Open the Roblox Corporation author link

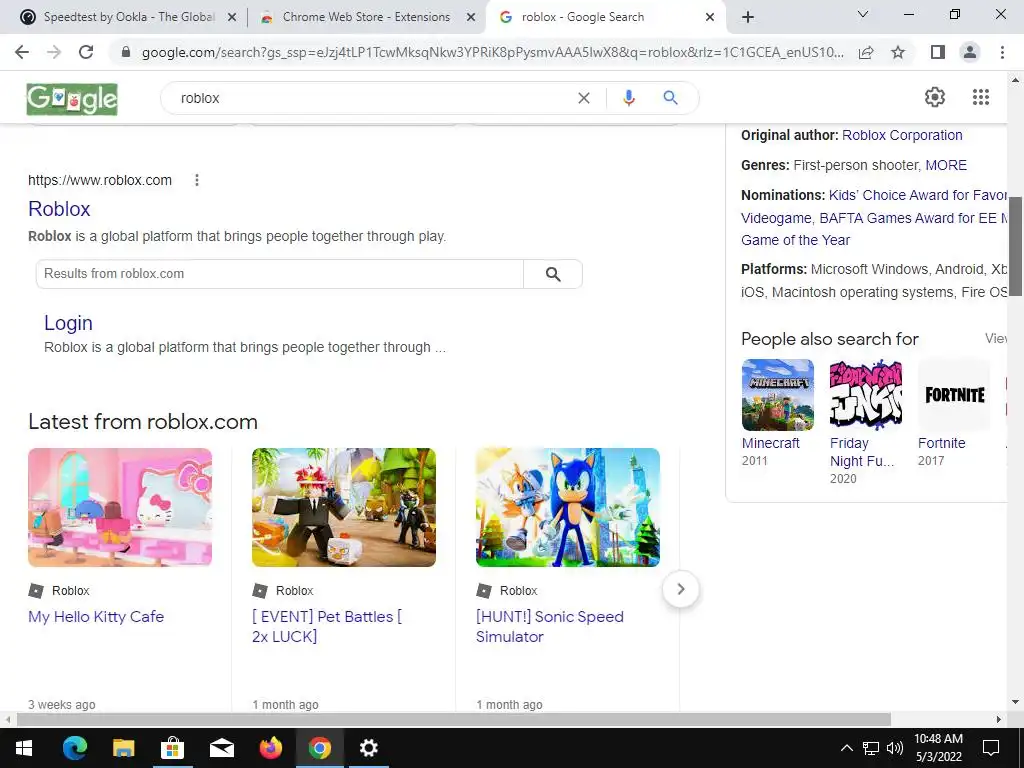[902, 135]
